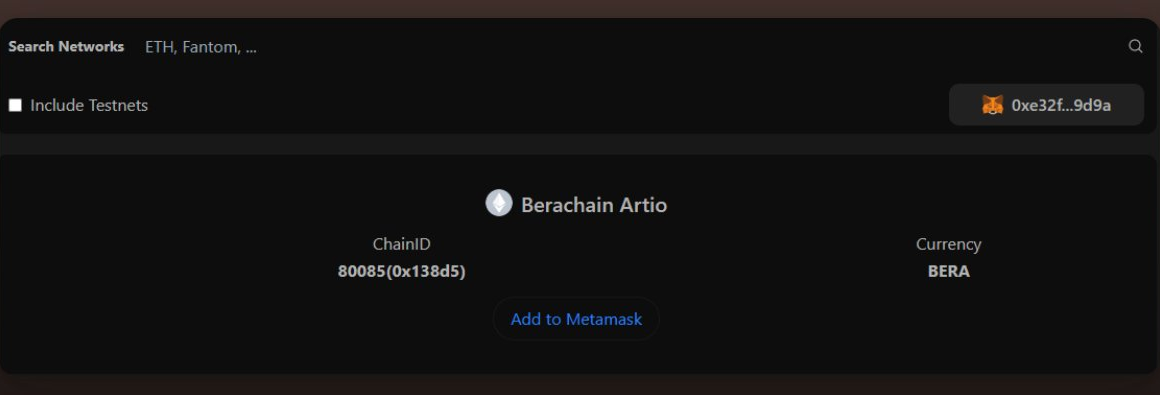Click empty area of the Berachain Artio card
Image resolution: width=1160 pixels, height=395 pixels.
(222, 325)
